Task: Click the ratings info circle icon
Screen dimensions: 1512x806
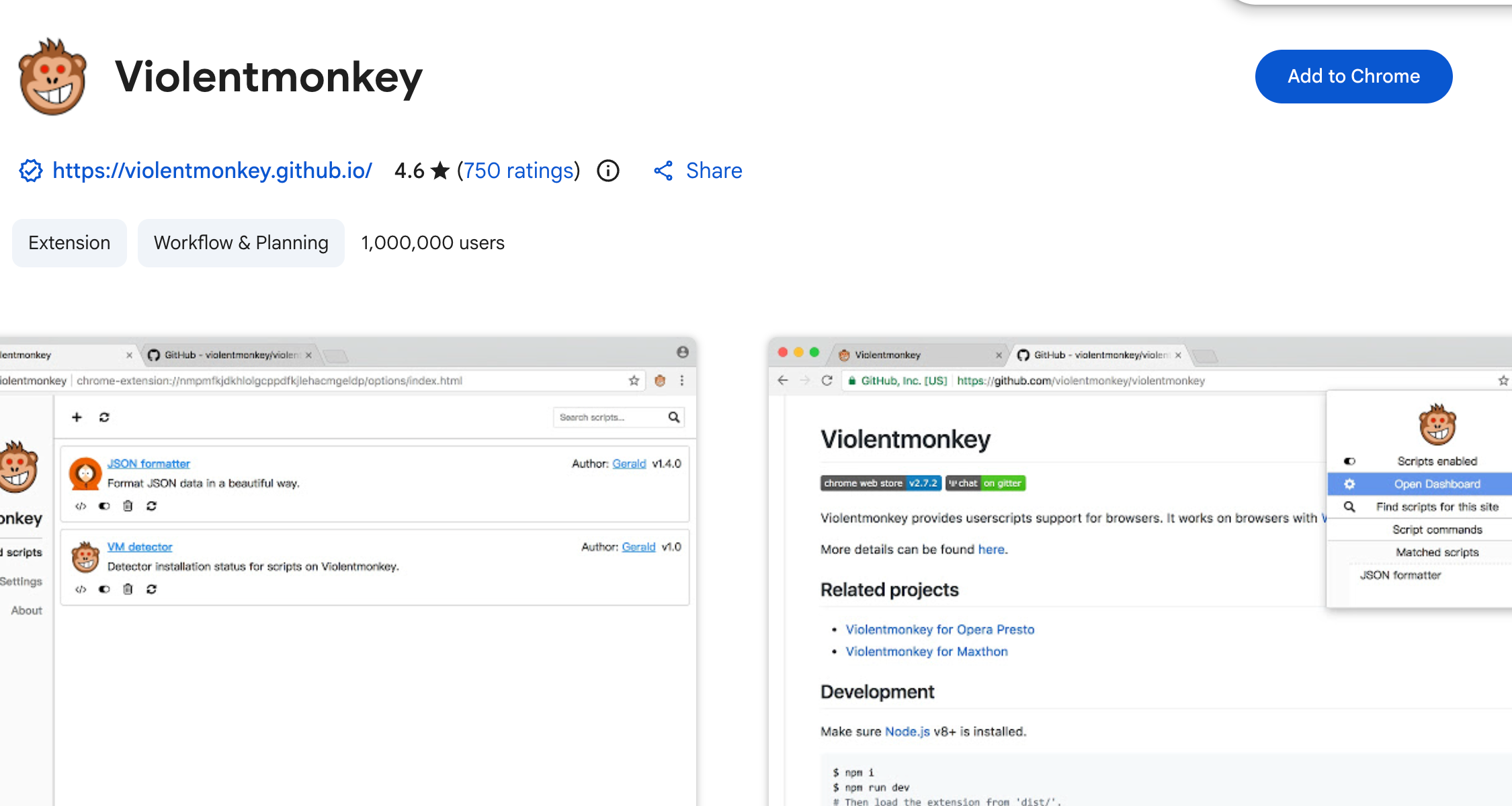Action: pyautogui.click(x=608, y=171)
